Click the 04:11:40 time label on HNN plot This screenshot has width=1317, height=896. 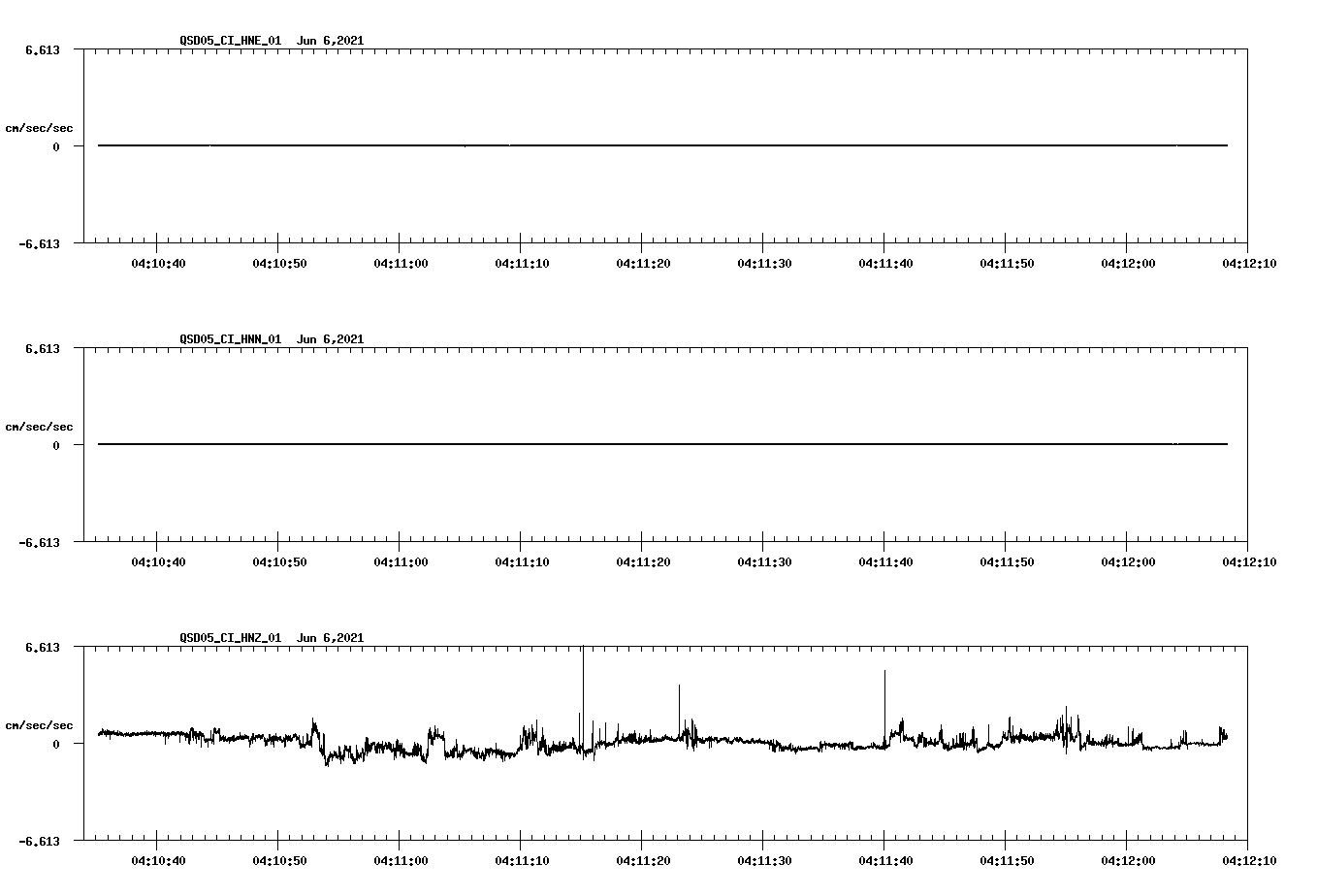[885, 561]
